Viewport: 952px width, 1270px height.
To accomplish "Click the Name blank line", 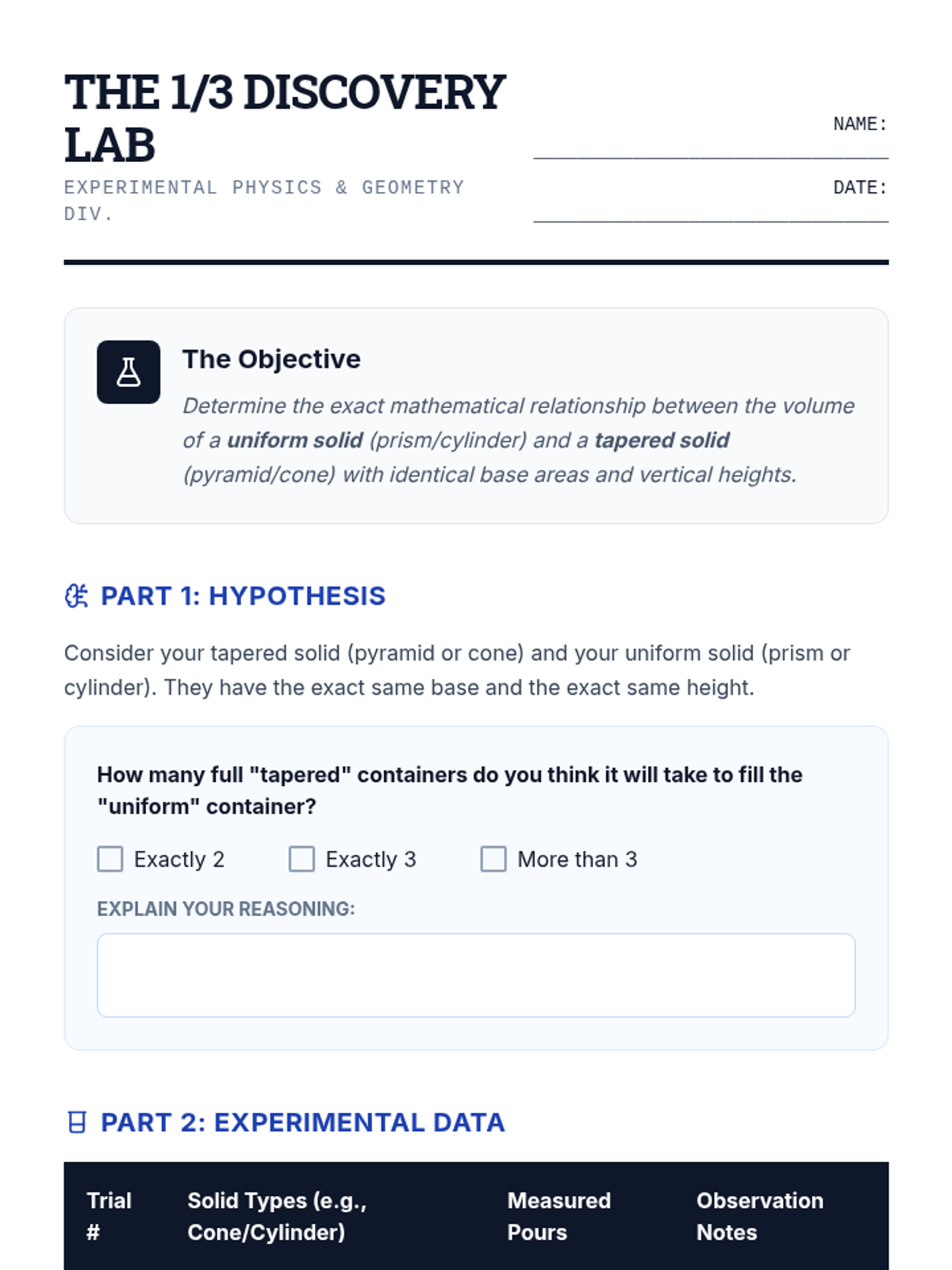I will click(711, 148).
